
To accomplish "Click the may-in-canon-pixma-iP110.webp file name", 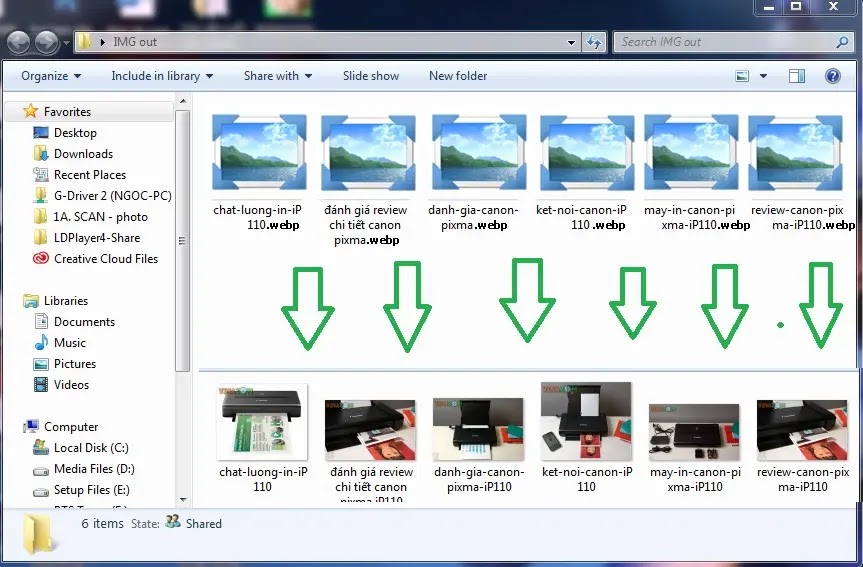I will pyautogui.click(x=697, y=217).
